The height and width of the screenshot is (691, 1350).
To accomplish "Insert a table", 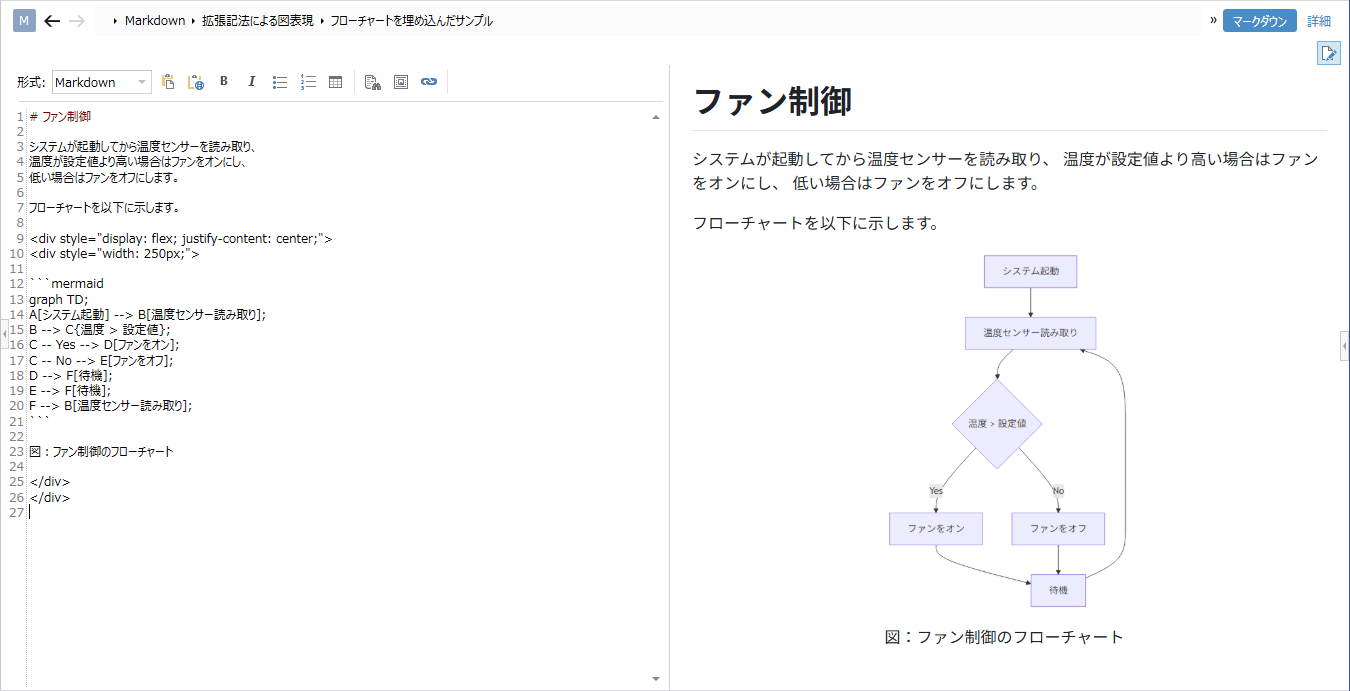I will pyautogui.click(x=336, y=82).
